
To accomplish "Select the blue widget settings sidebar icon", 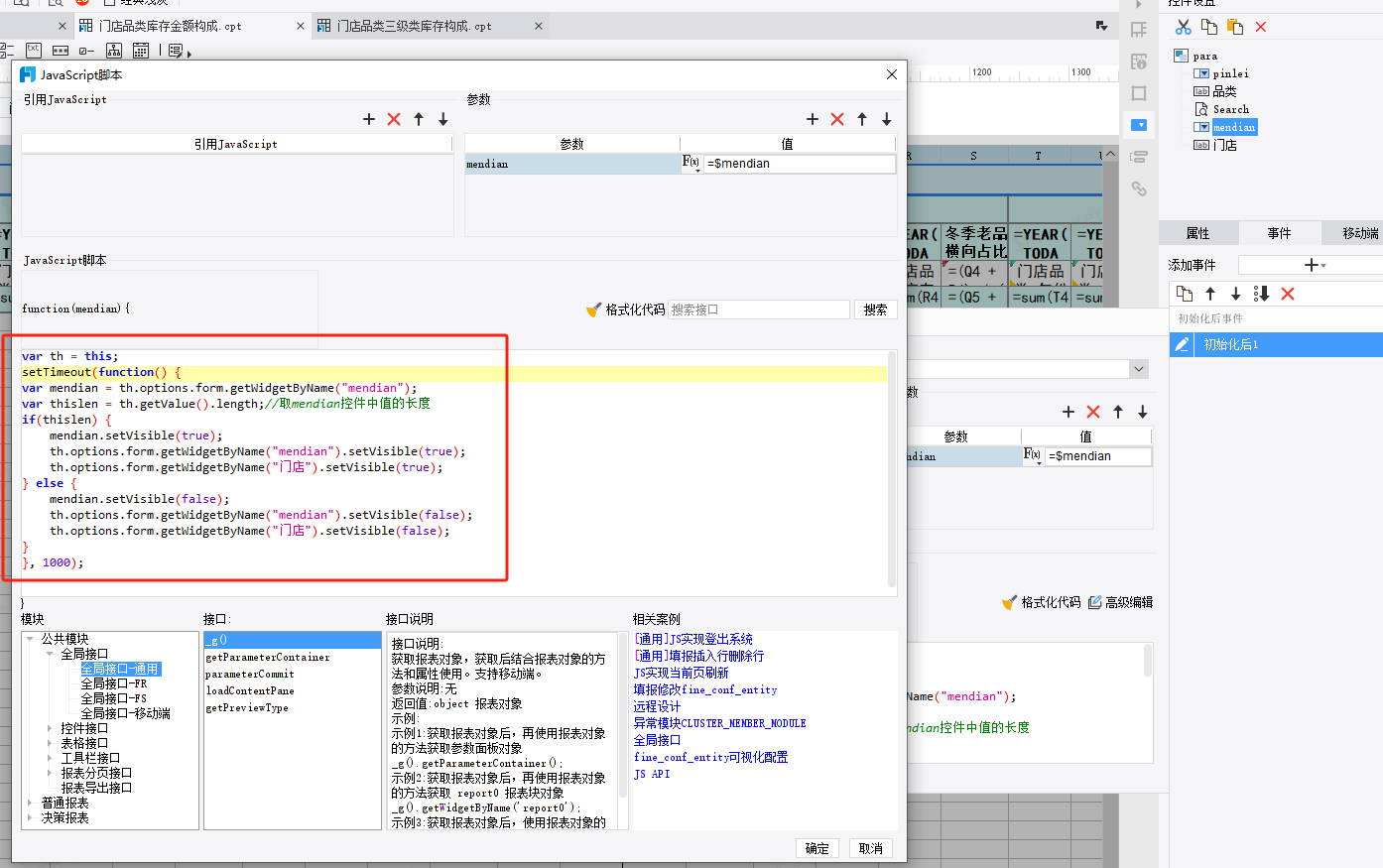I will click(1139, 125).
